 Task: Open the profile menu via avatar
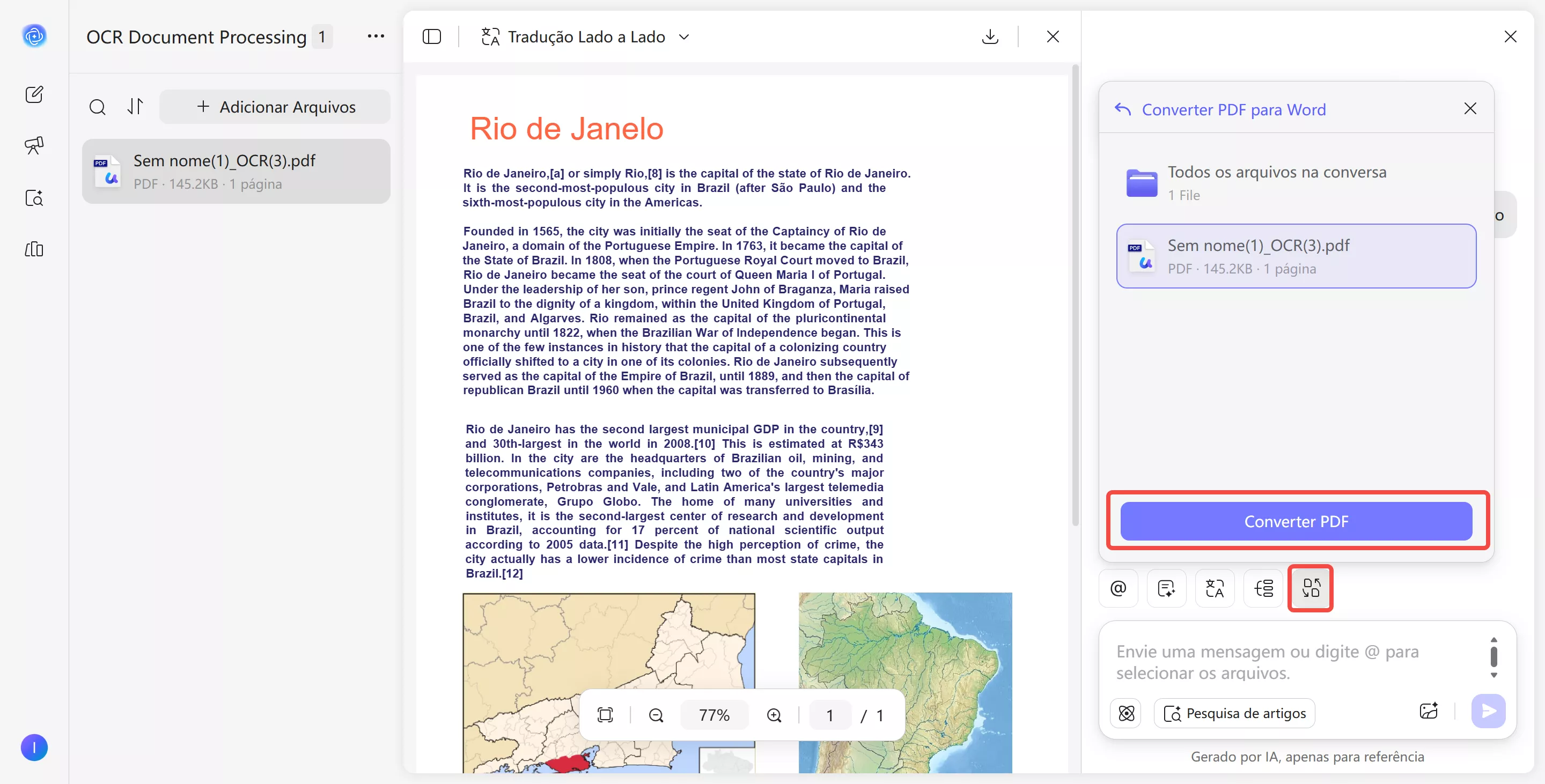pos(34,748)
